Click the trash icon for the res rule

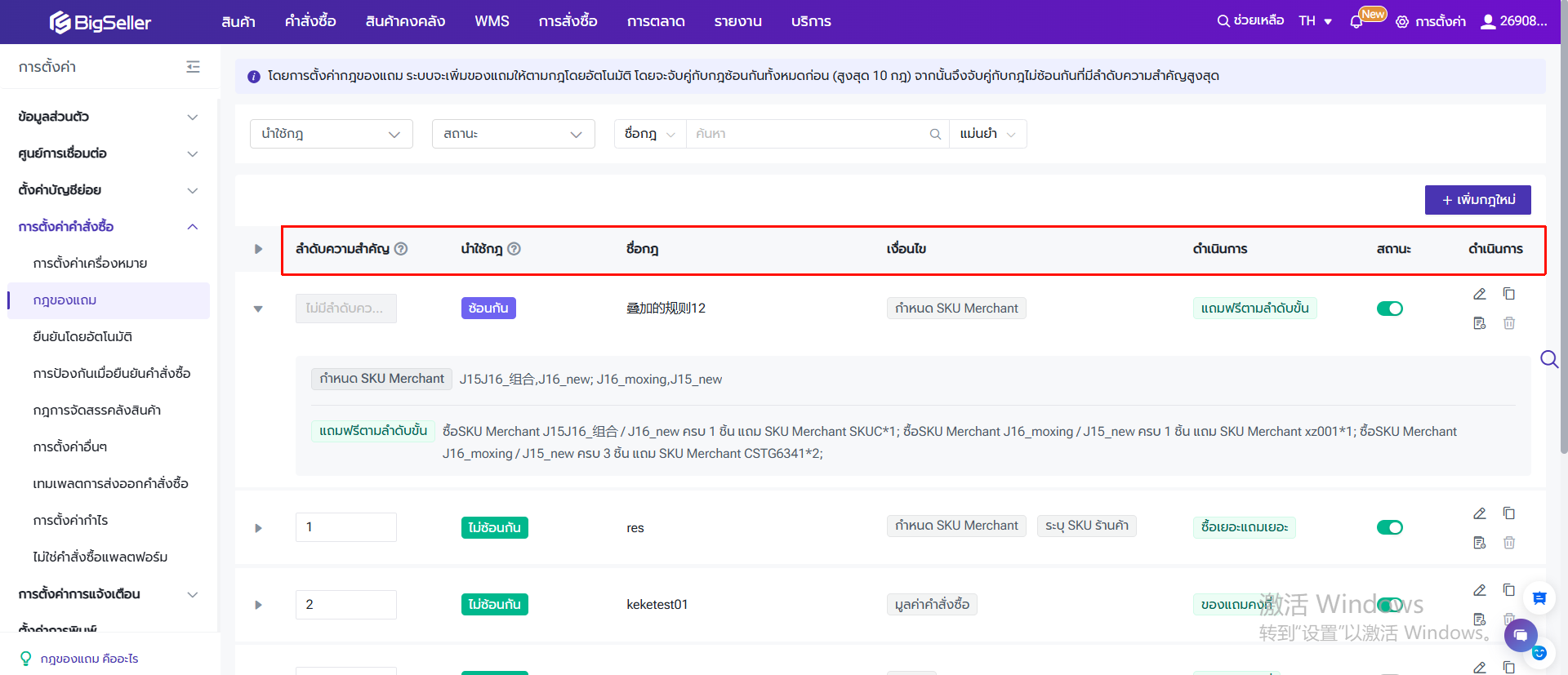tap(1509, 543)
